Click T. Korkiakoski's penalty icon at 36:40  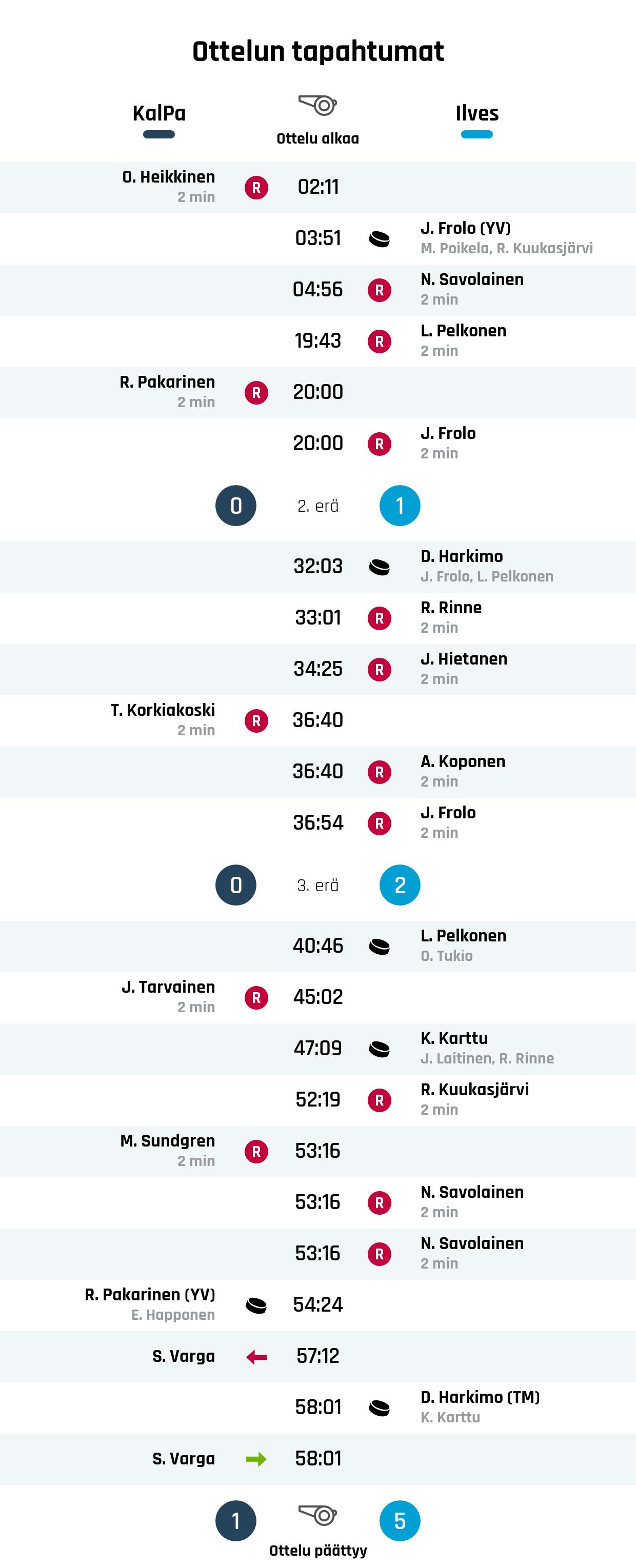(x=256, y=721)
